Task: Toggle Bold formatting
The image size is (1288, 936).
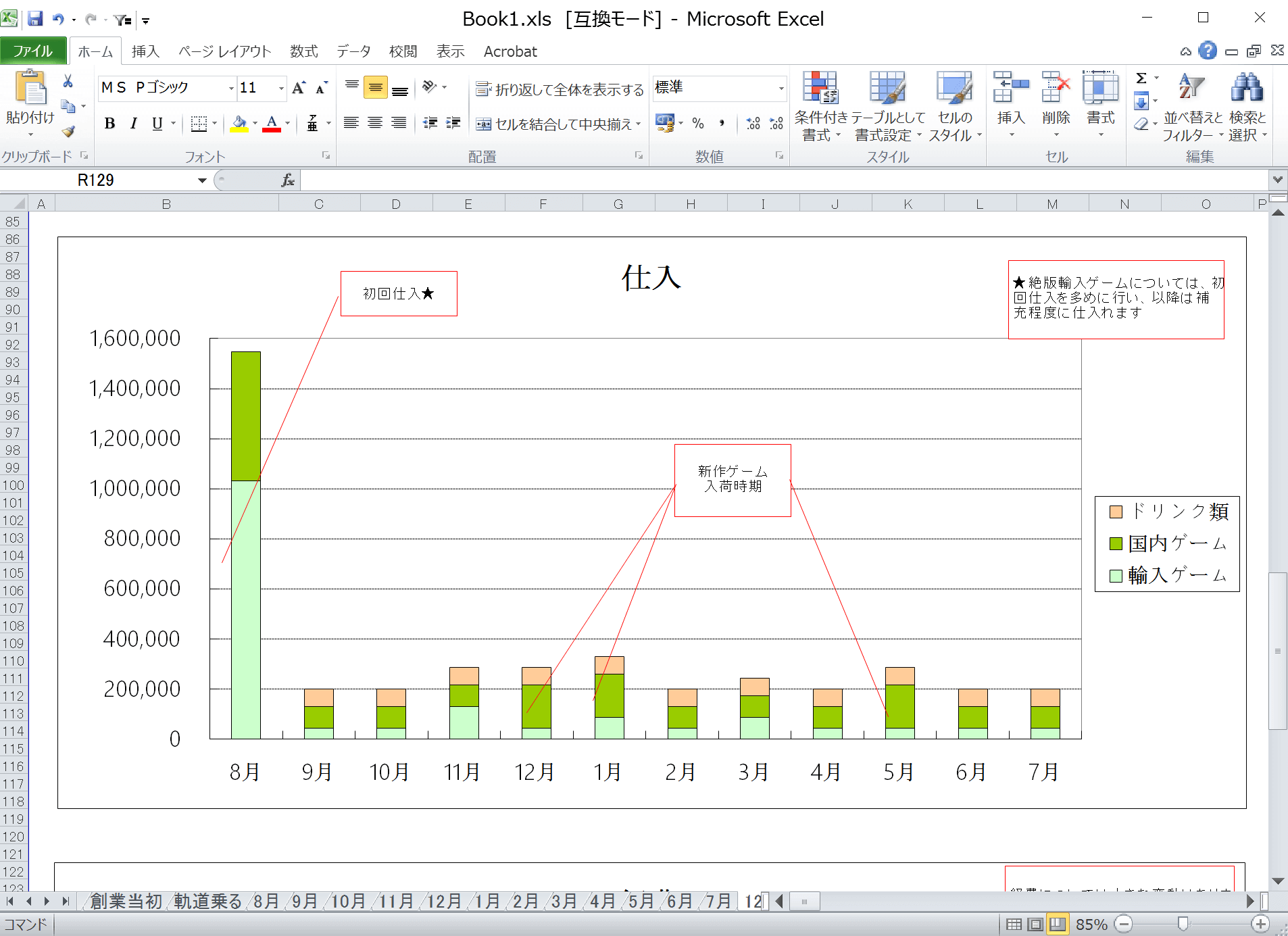Action: click(x=109, y=124)
